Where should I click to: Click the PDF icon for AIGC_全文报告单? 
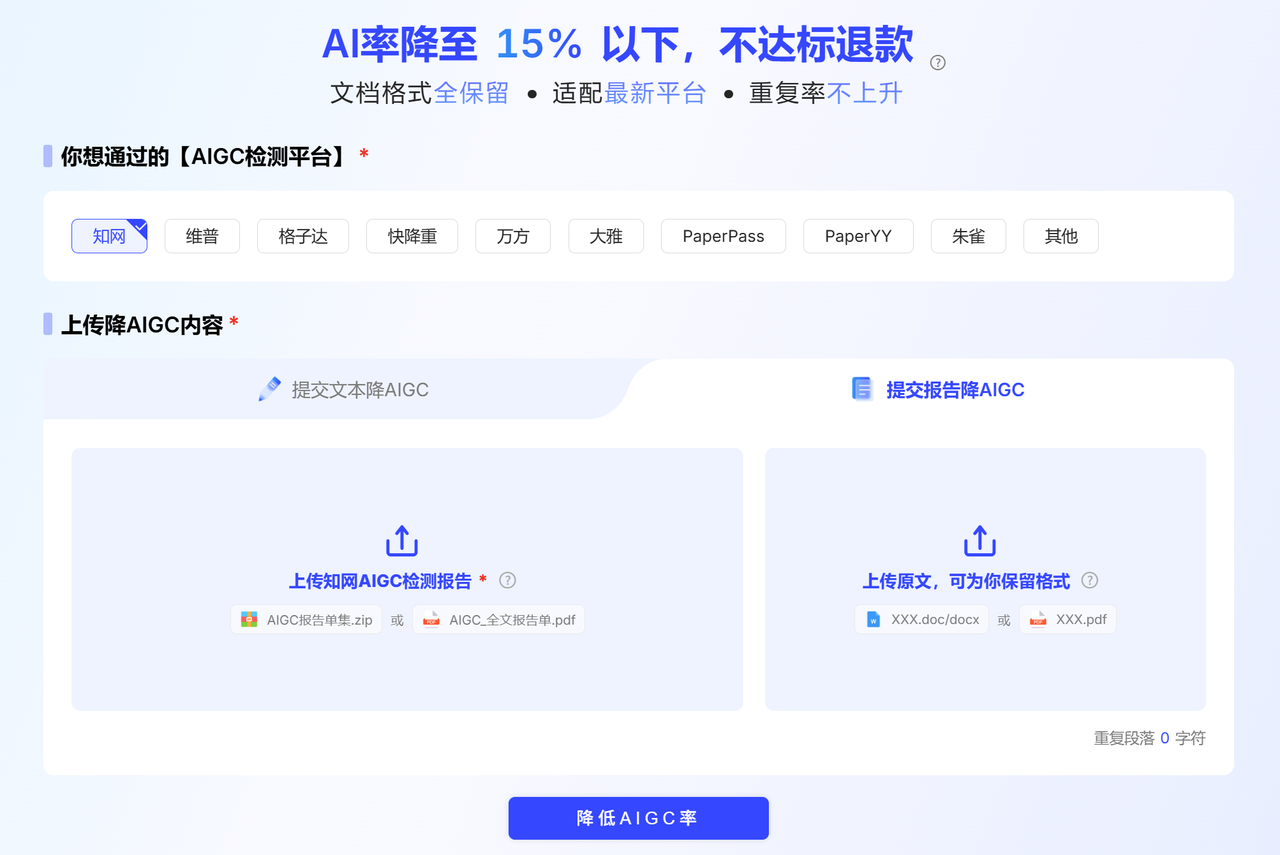[431, 619]
